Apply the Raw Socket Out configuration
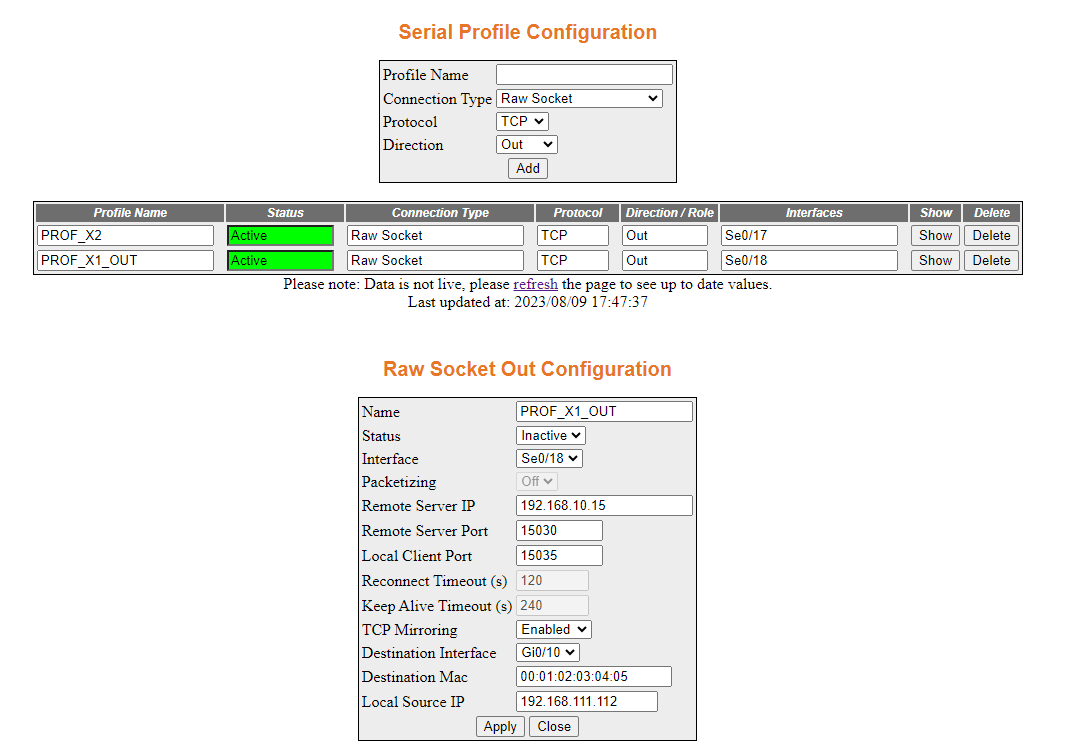The height and width of the screenshot is (744, 1077). pyautogui.click(x=500, y=726)
